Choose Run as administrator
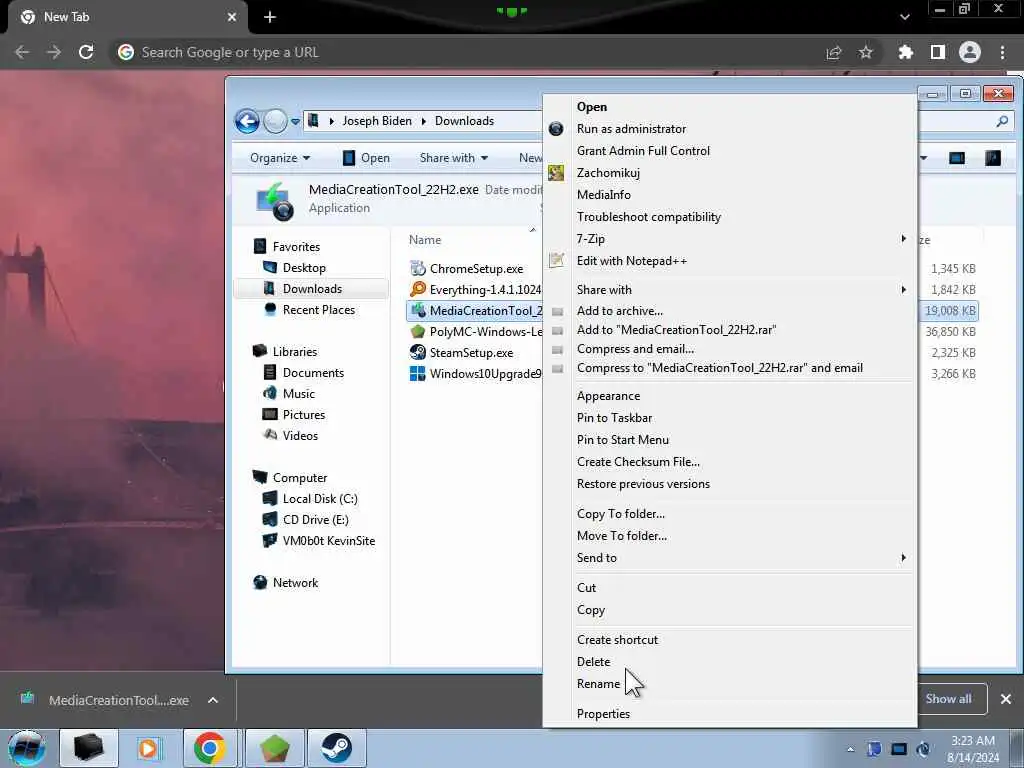Screen dimensions: 1024x768 728,129
